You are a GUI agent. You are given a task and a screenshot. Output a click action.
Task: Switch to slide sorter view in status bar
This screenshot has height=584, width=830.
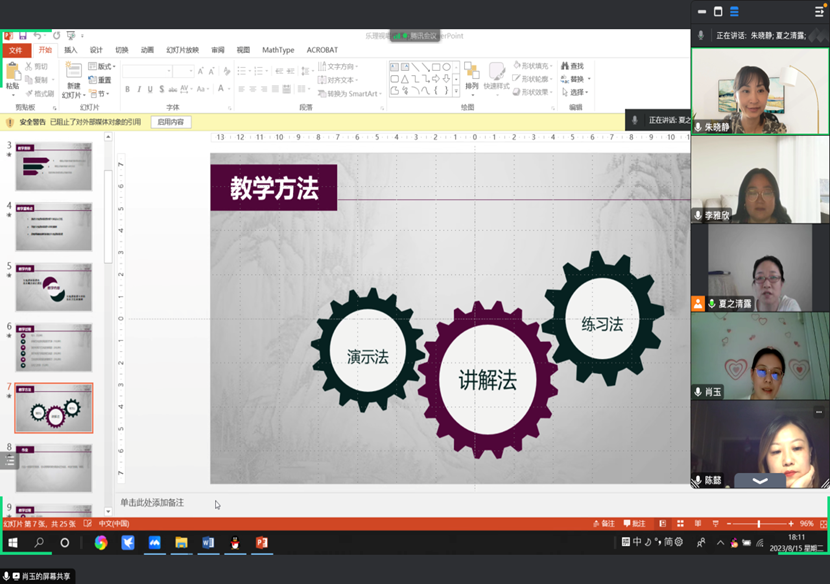pyautogui.click(x=678, y=523)
